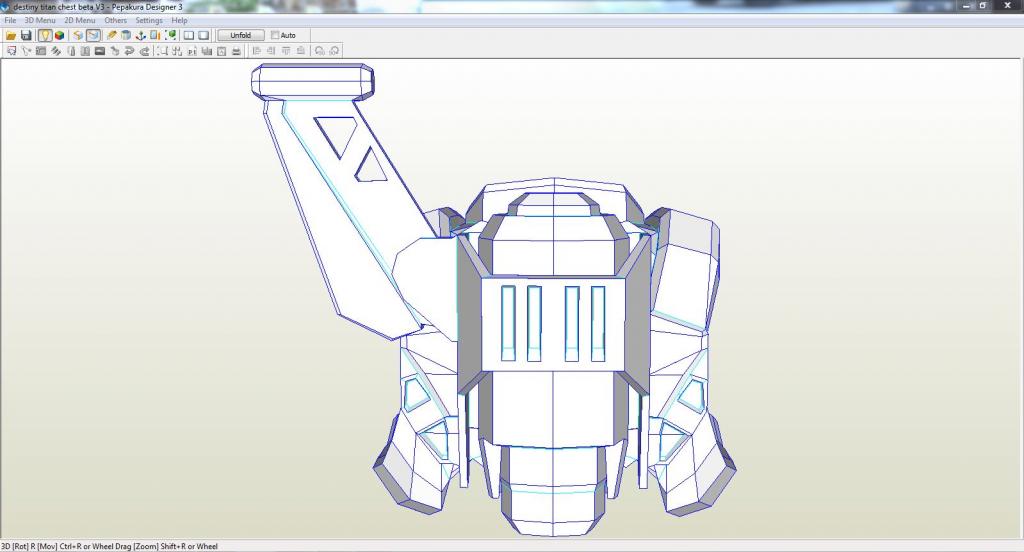Click the green cube with dashed border icon
1024x552 pixels.
tap(170, 35)
